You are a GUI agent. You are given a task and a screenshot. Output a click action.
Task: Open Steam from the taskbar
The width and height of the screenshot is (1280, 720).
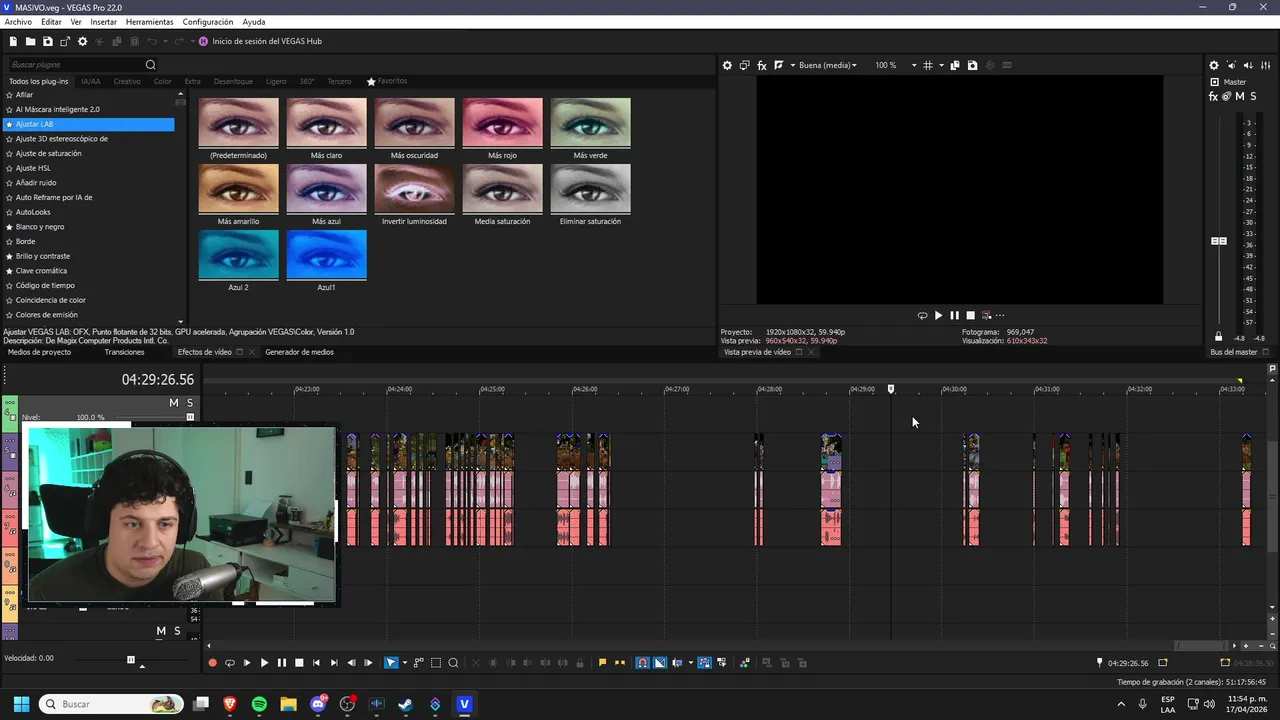[405, 704]
